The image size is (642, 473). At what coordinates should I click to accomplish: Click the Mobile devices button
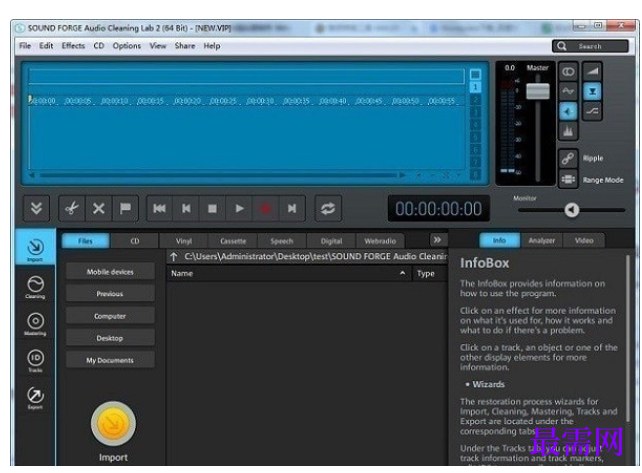pyautogui.click(x=110, y=272)
